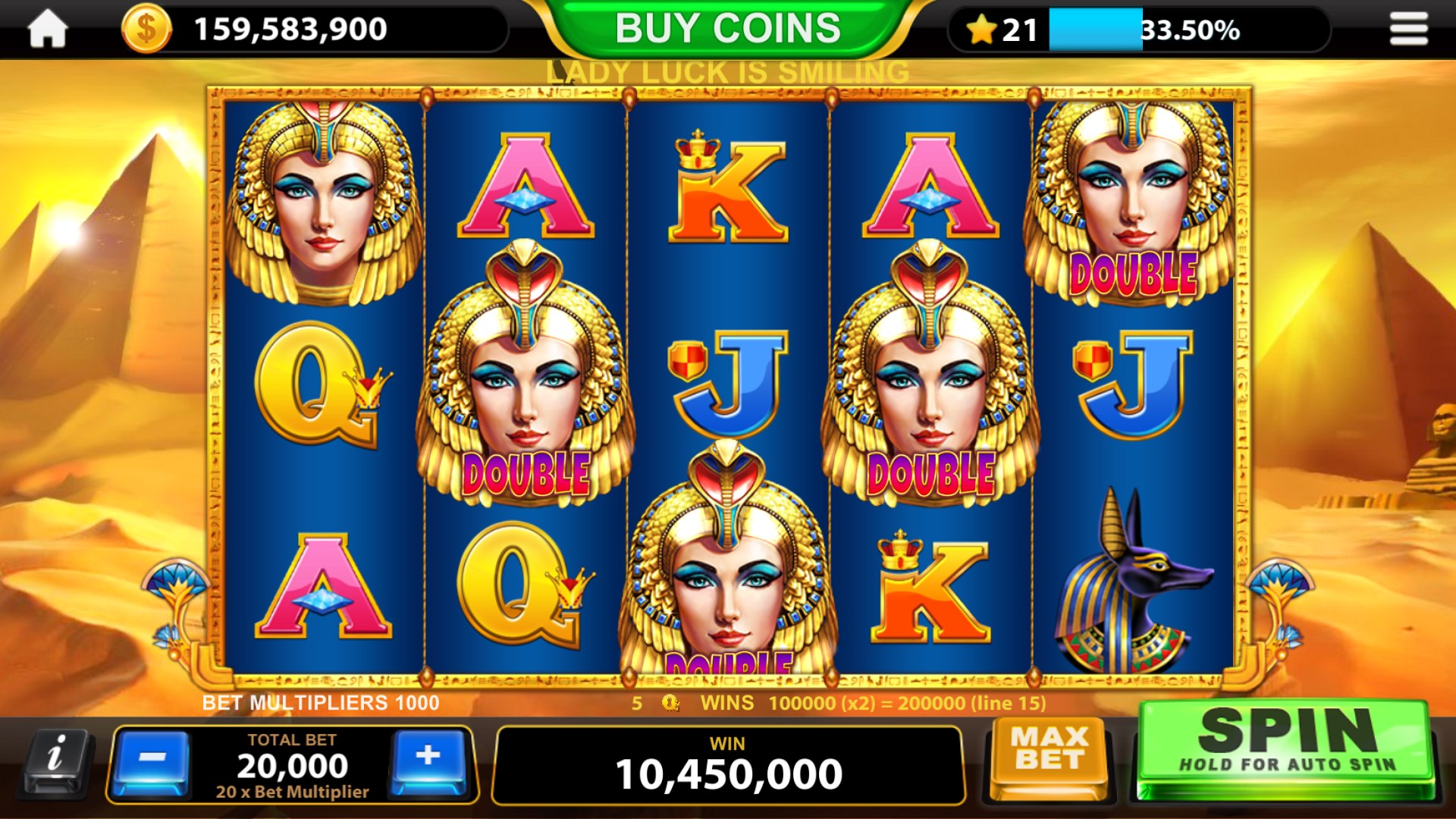Screen dimensions: 1456x819
Task: Increase total bet with plus button
Action: click(x=429, y=761)
